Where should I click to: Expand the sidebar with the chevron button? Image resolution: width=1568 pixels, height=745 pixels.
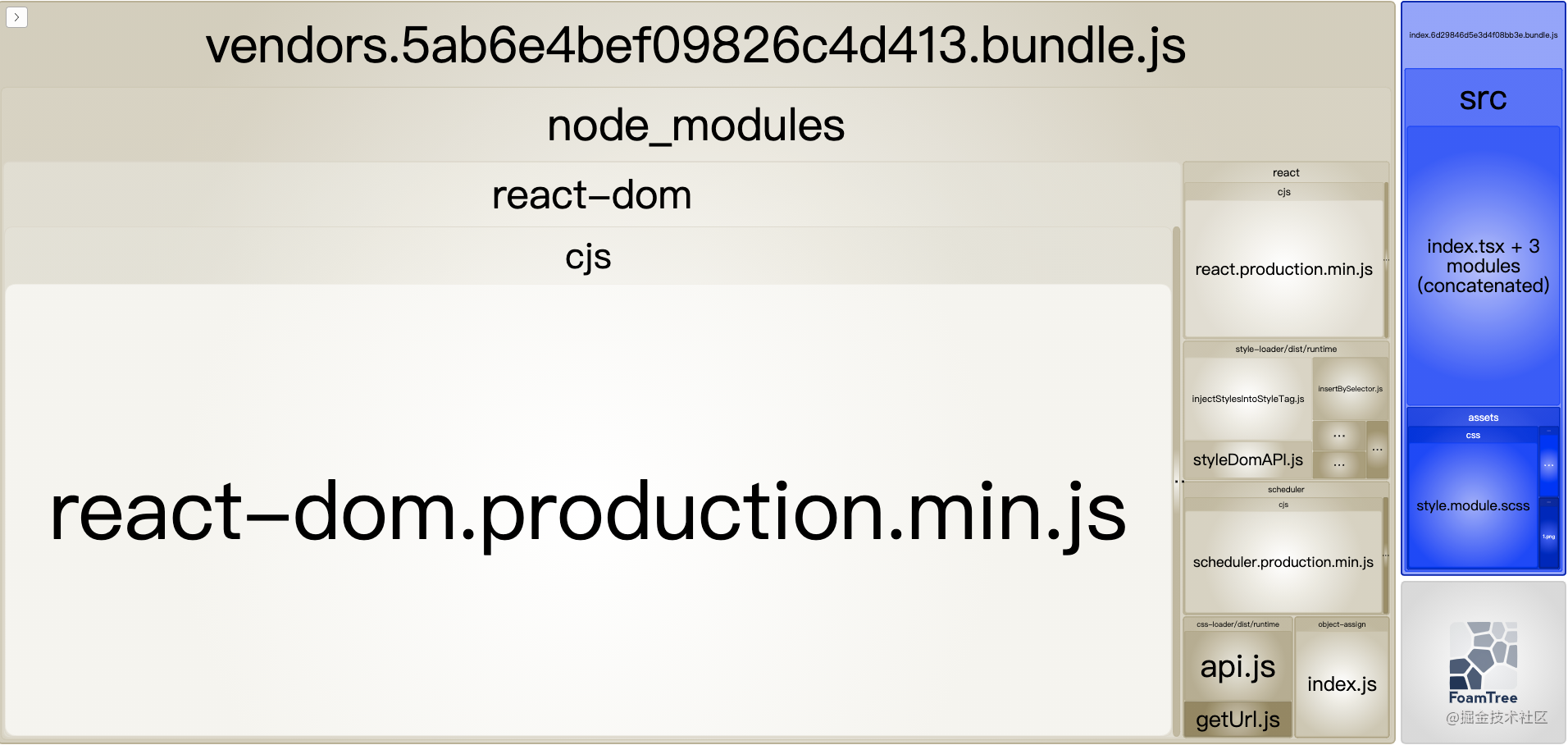pos(16,16)
